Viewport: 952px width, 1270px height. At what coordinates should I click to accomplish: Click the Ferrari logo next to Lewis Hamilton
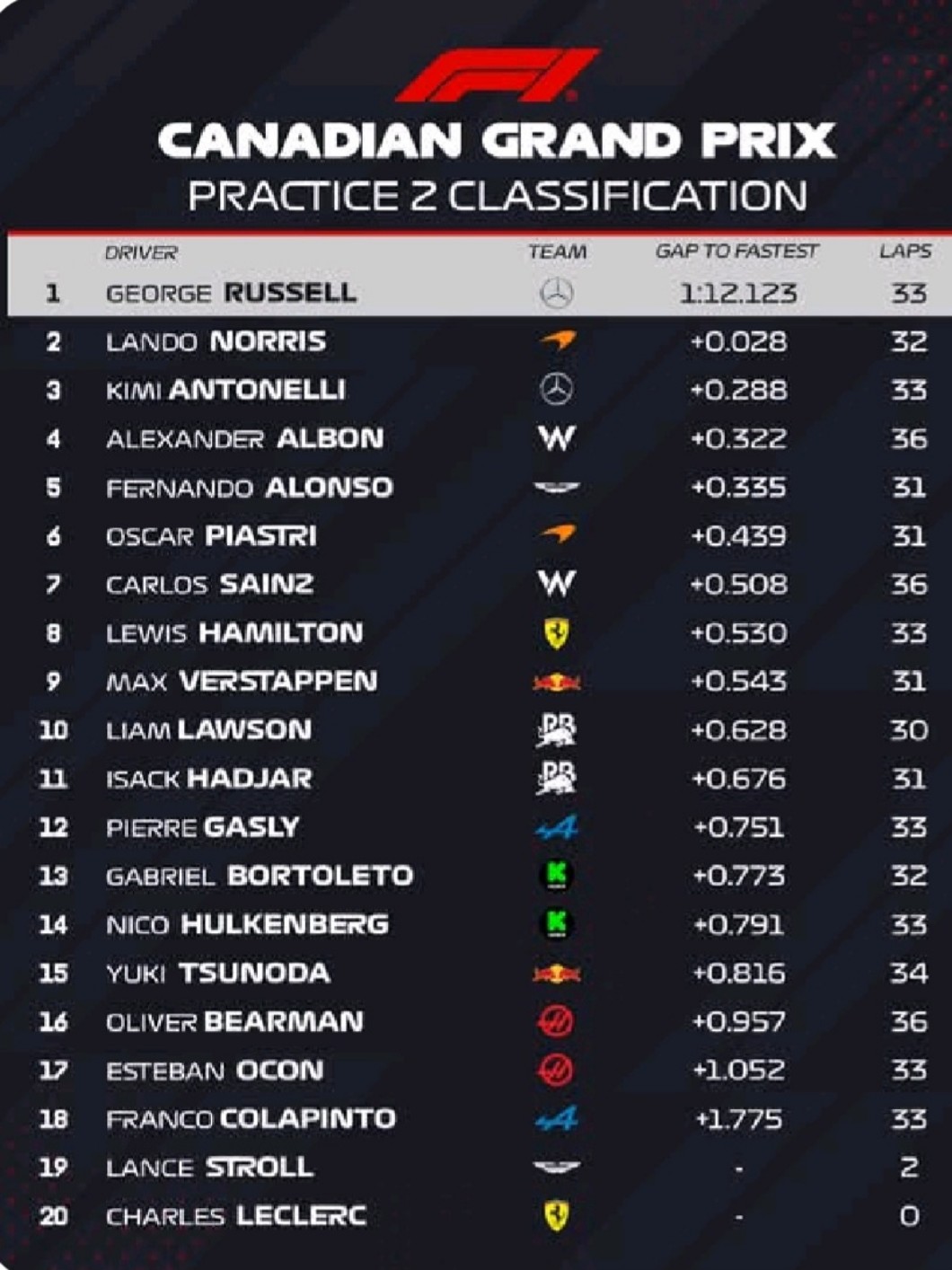click(x=557, y=633)
